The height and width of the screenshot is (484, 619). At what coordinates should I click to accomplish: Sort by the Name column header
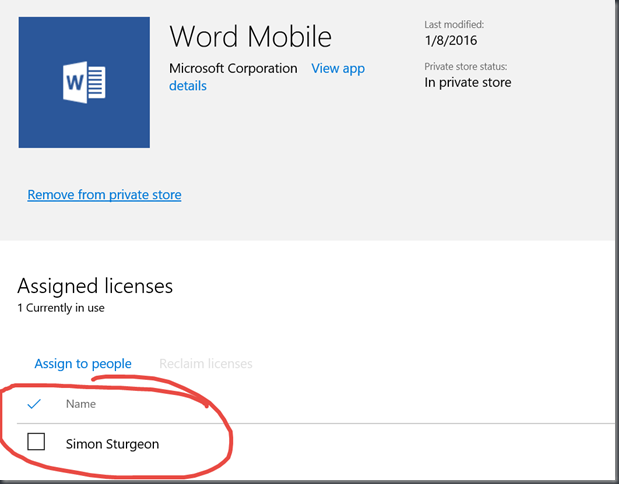pyautogui.click(x=81, y=404)
